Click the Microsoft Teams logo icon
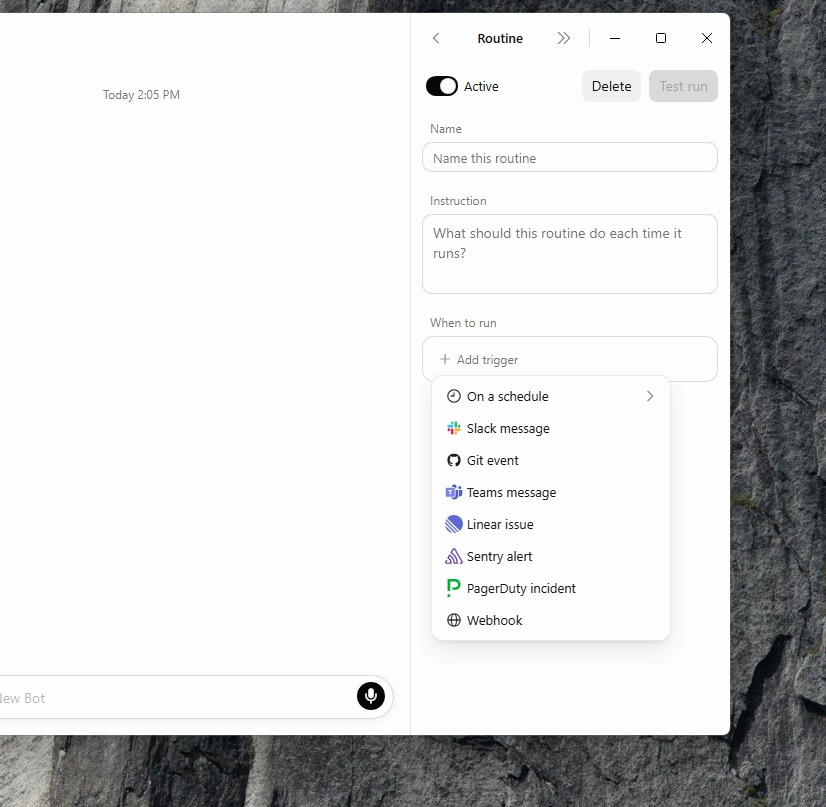 (454, 493)
